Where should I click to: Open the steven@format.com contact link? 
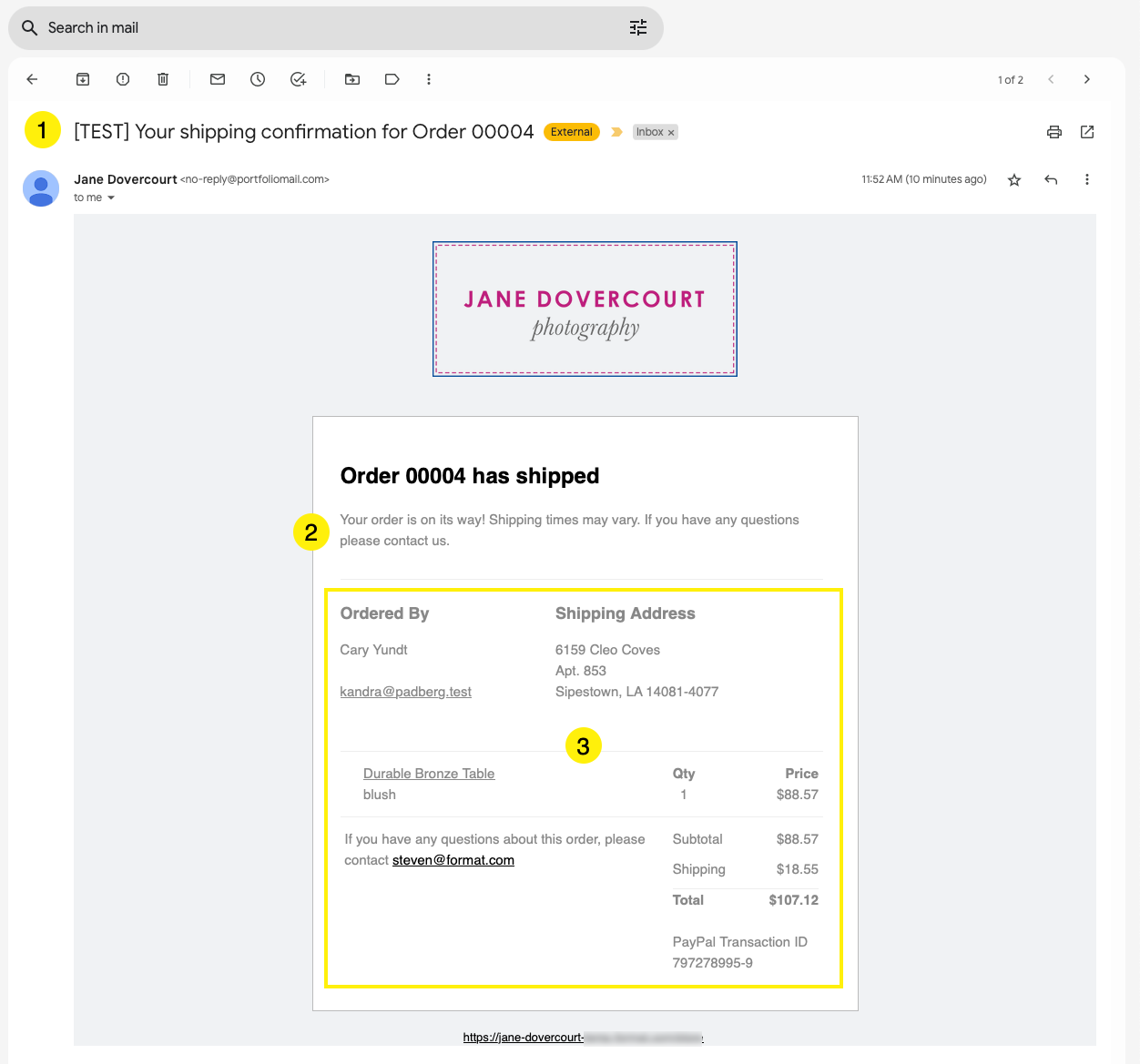click(x=453, y=860)
